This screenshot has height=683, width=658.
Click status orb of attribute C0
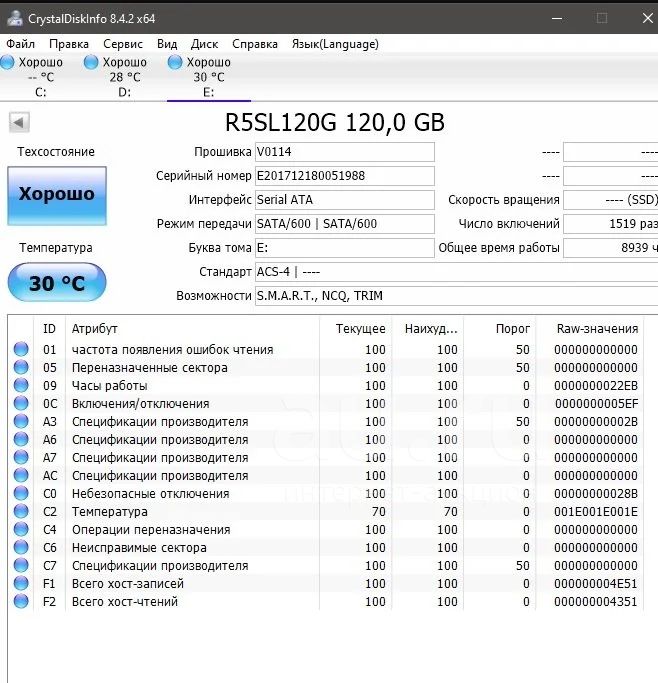point(21,493)
